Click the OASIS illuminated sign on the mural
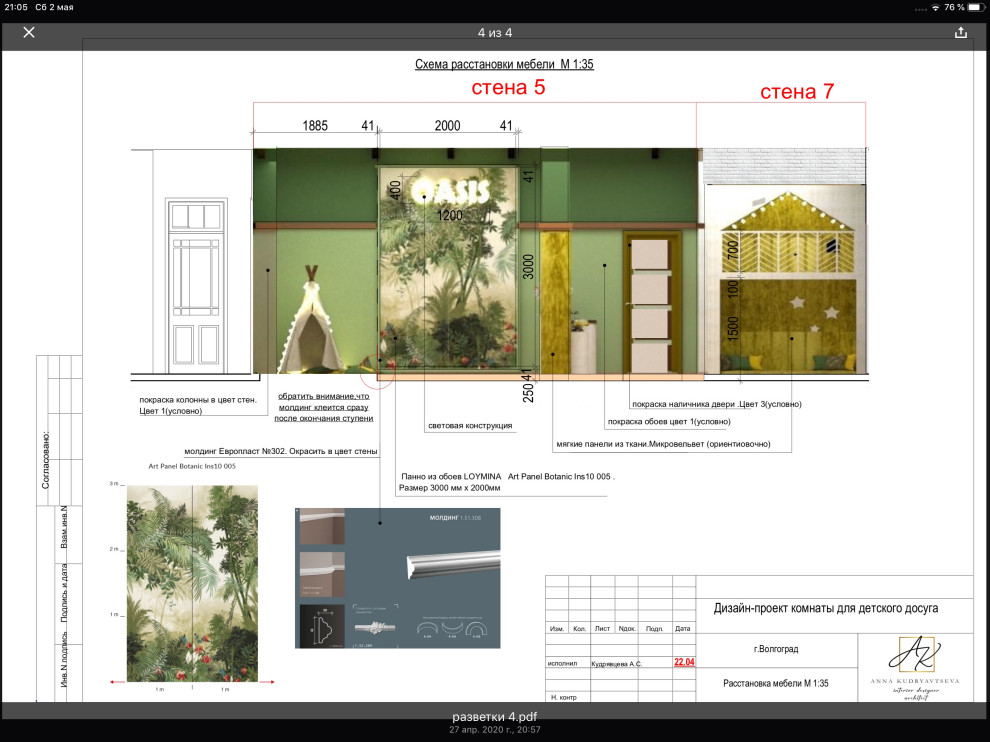This screenshot has height=742, width=990. coord(450,188)
